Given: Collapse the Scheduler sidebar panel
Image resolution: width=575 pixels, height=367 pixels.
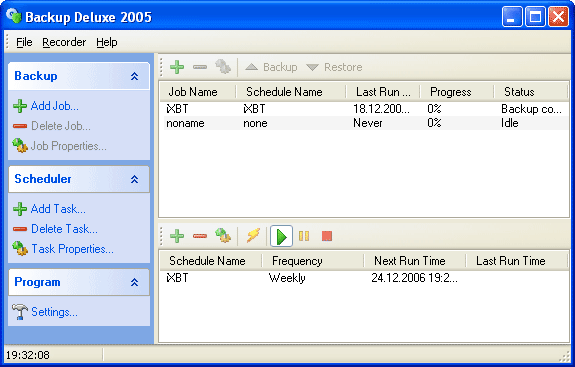Looking at the screenshot, I should tap(135, 179).
